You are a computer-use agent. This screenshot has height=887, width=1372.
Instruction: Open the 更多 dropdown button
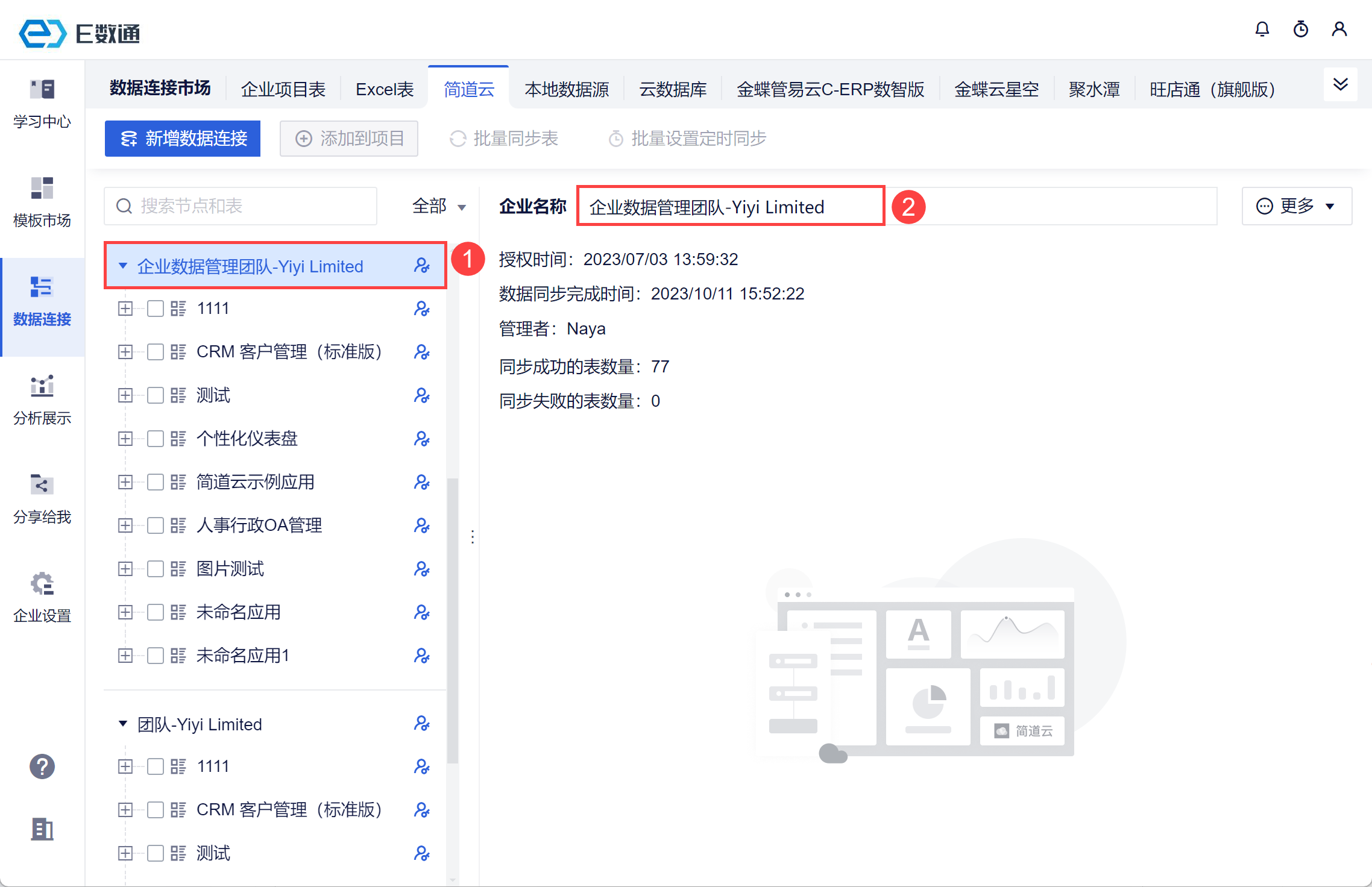pyautogui.click(x=1296, y=206)
